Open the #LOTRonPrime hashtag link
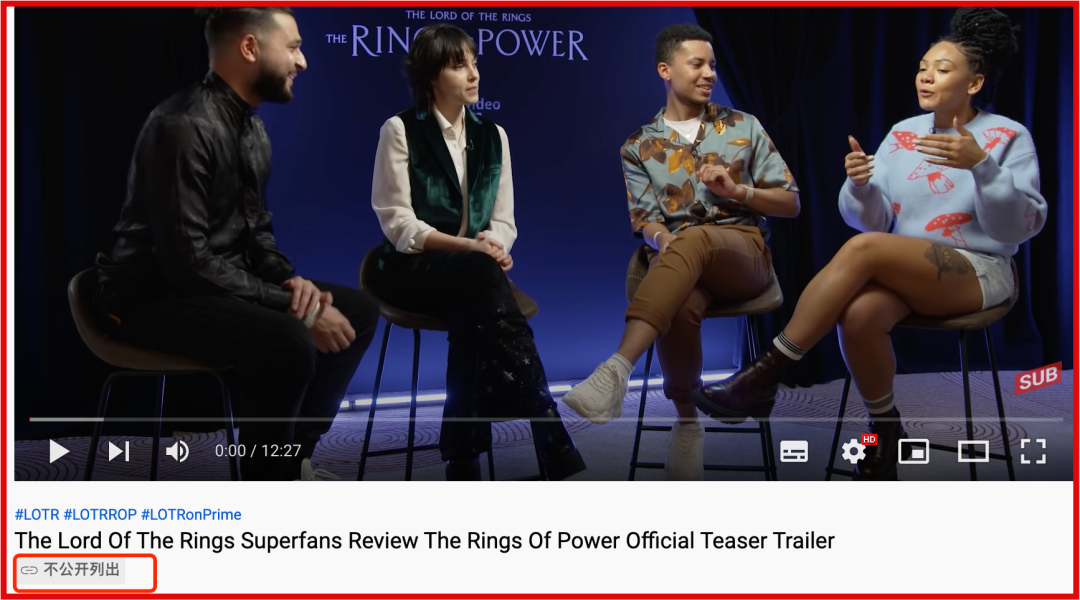The width and height of the screenshot is (1080, 600). (191, 515)
